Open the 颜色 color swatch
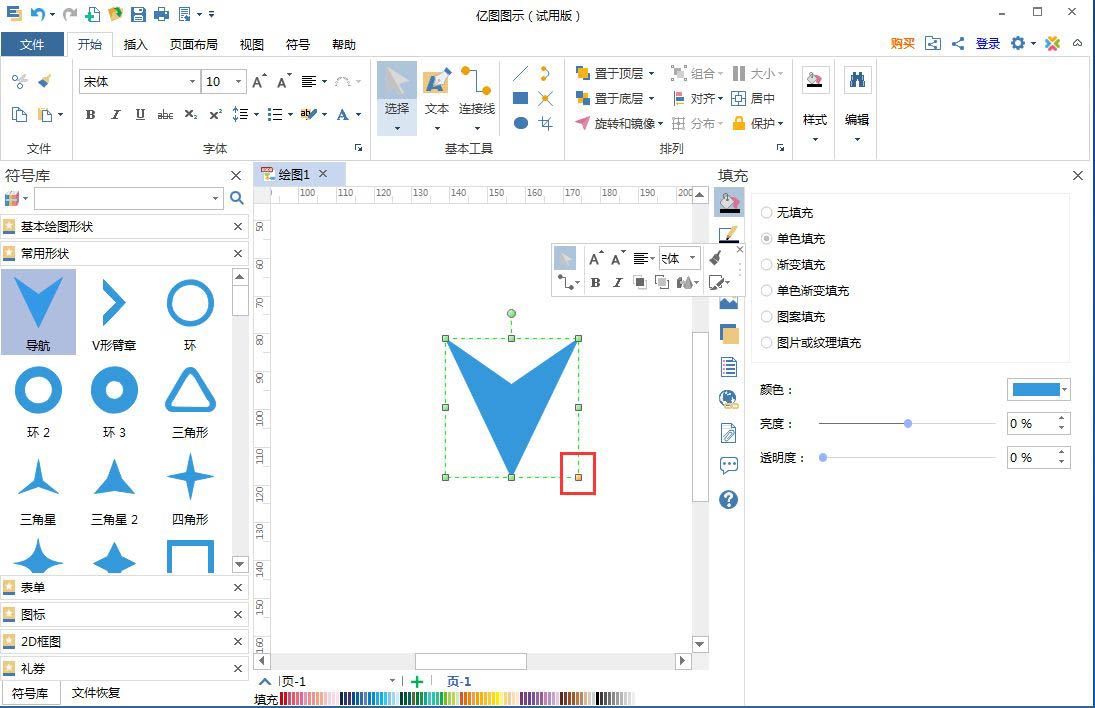The width and height of the screenshot is (1095, 708). (x=1037, y=390)
